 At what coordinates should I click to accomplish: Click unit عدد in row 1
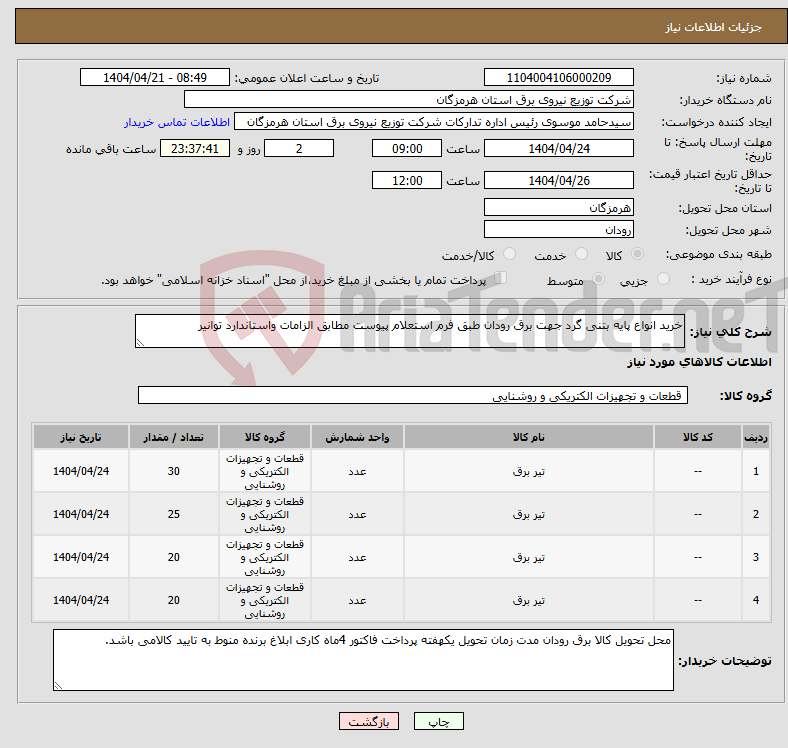[357, 472]
